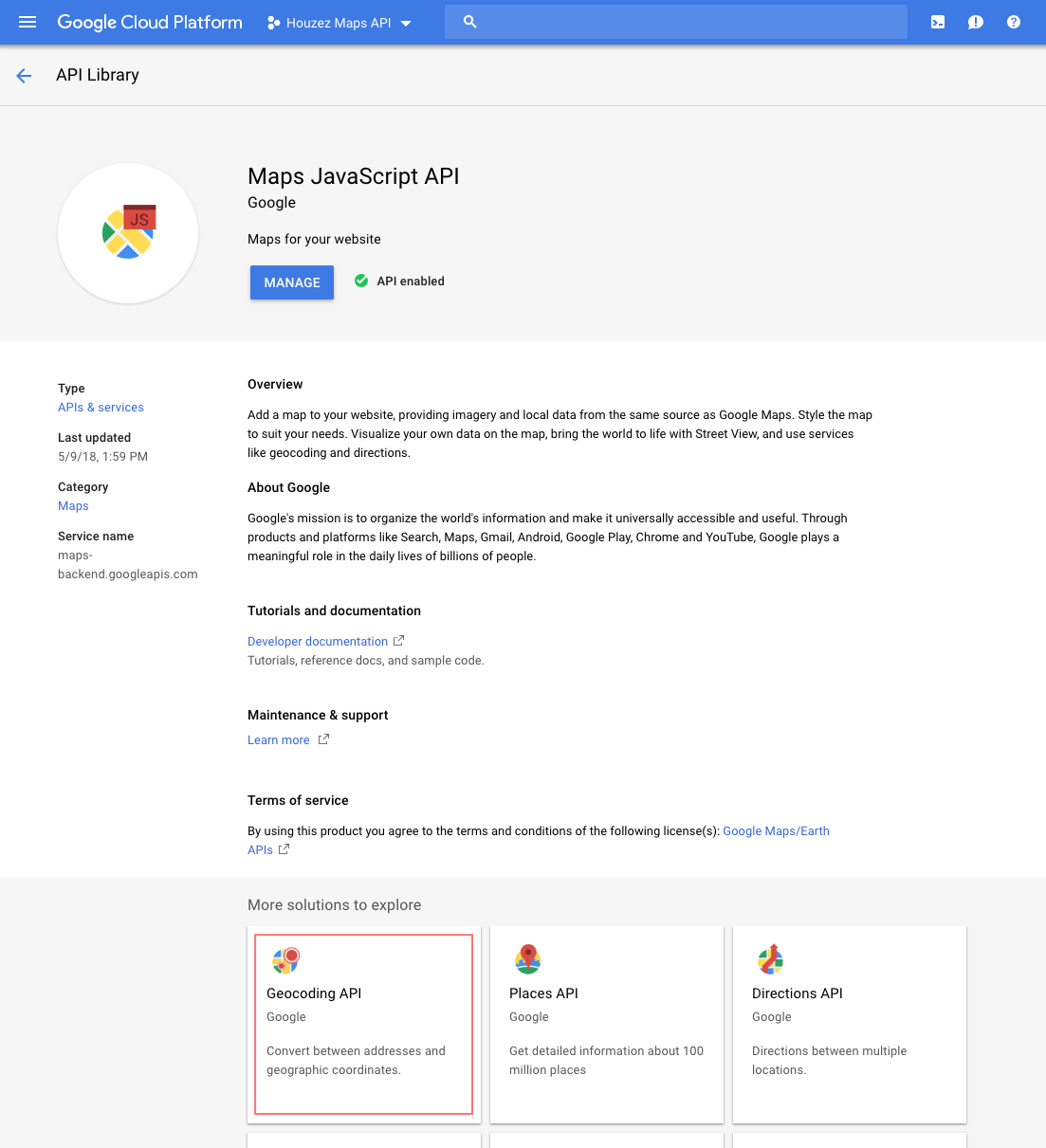Click the Google Cloud Platform logo
Image resolution: width=1046 pixels, height=1148 pixels.
pyautogui.click(x=150, y=22)
